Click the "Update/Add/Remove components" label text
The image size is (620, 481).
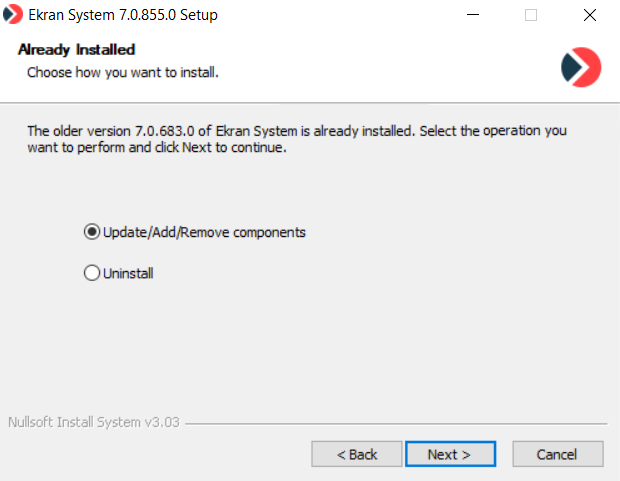(x=204, y=232)
